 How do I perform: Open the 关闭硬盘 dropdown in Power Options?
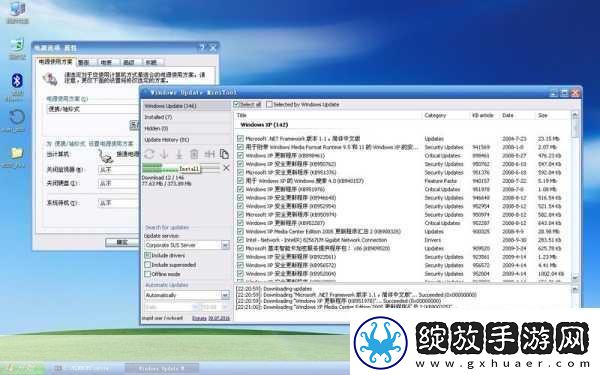(119, 183)
